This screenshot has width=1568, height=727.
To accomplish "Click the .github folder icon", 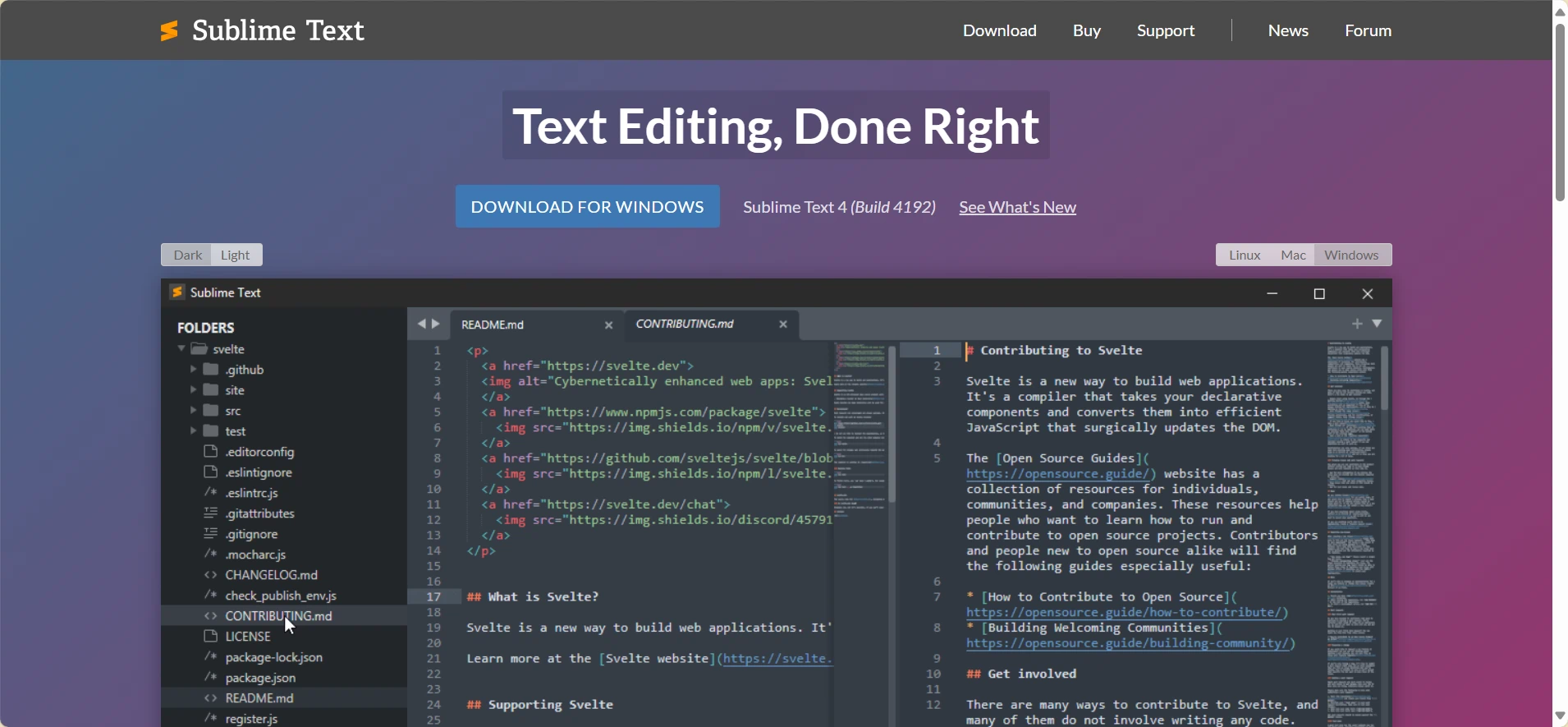I will 211,369.
